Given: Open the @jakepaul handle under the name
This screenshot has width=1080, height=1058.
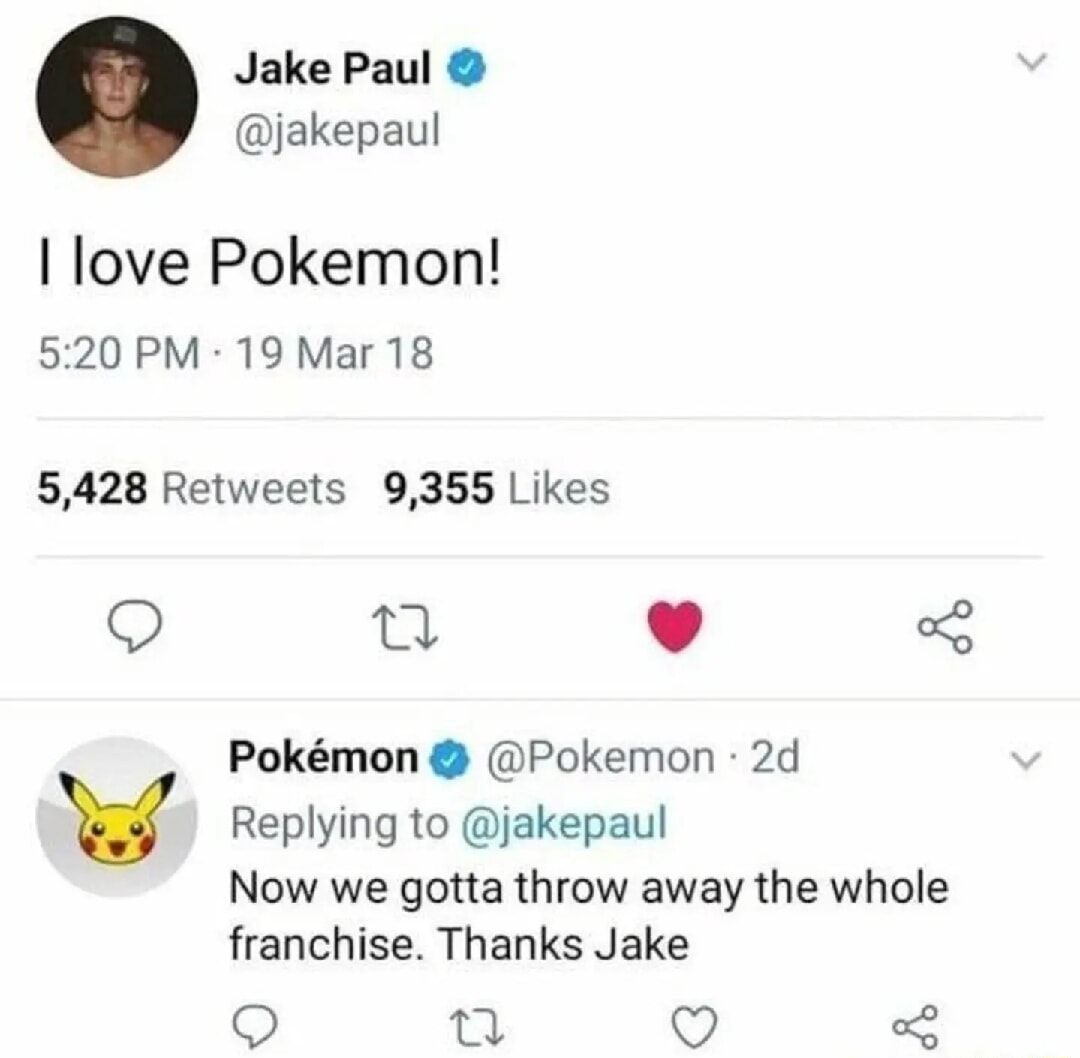Looking at the screenshot, I should [x=336, y=127].
